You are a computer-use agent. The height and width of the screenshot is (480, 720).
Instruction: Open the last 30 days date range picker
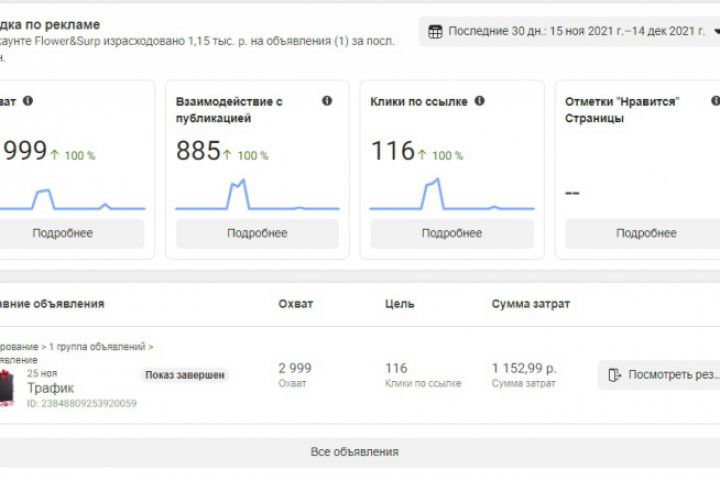(569, 31)
